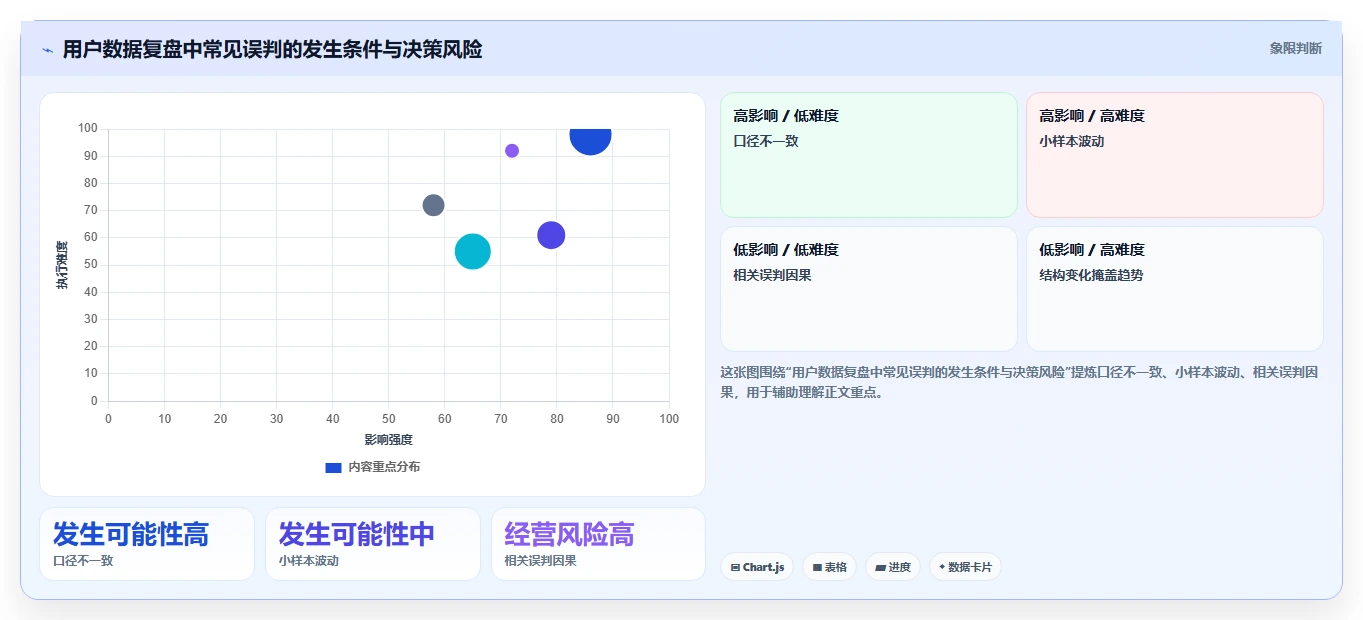
Task: Open the 高影响 / 高难度 quadrant card
Action: coord(1175,155)
